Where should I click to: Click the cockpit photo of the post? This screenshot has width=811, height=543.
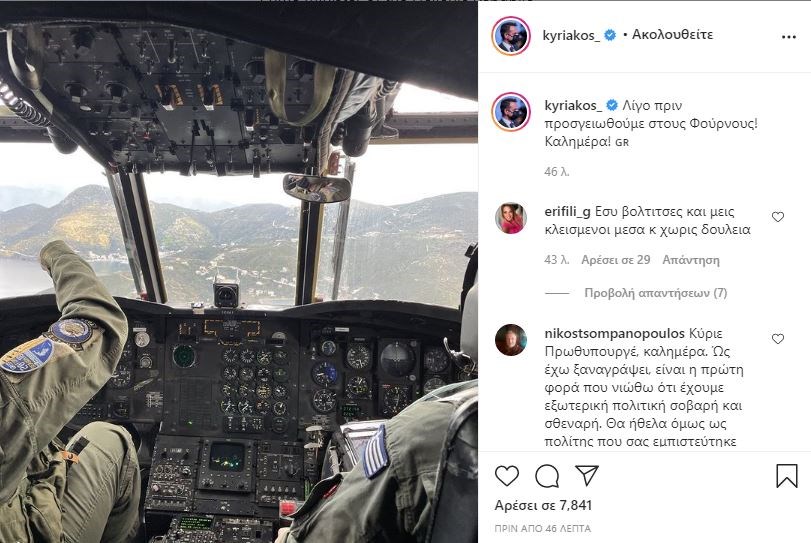[x=239, y=272]
